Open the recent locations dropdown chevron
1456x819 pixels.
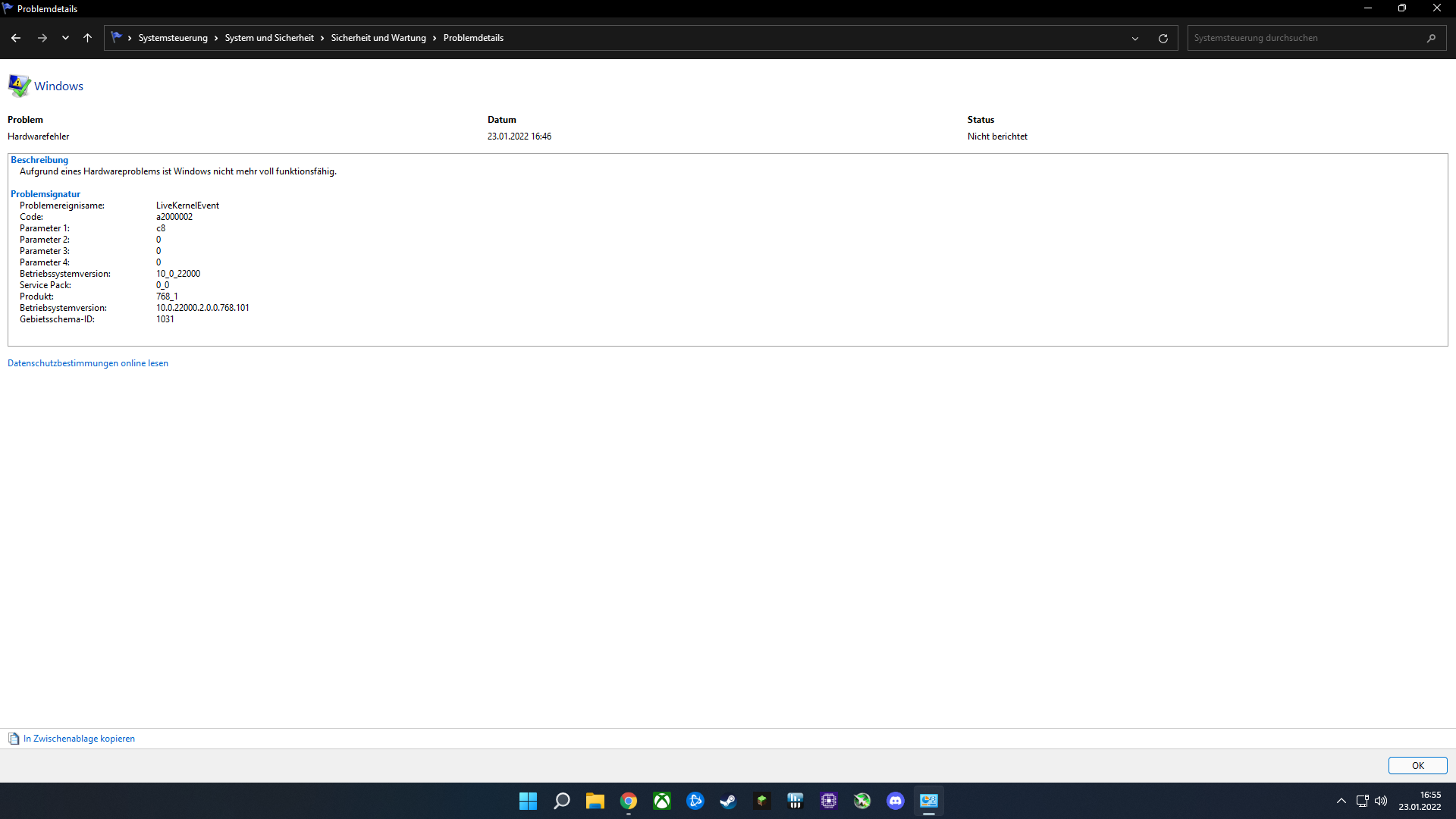65,38
